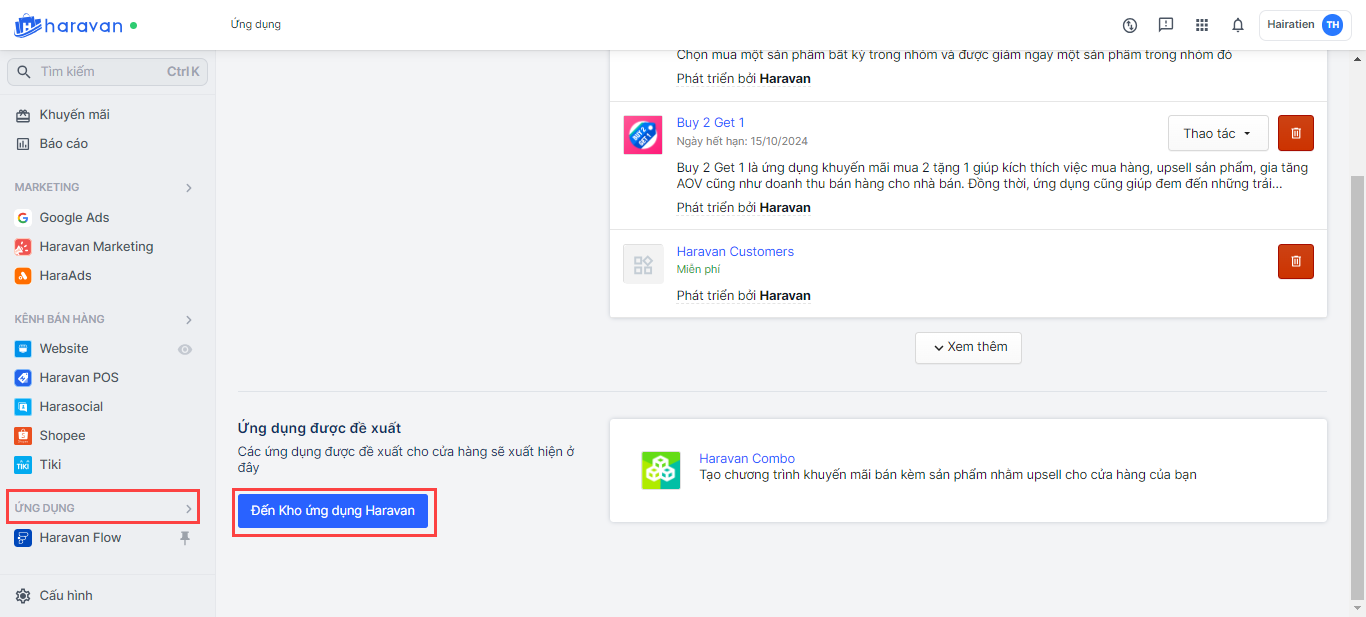The width and height of the screenshot is (1366, 617).
Task: Click the Haravan Customers app icon
Action: (643, 264)
